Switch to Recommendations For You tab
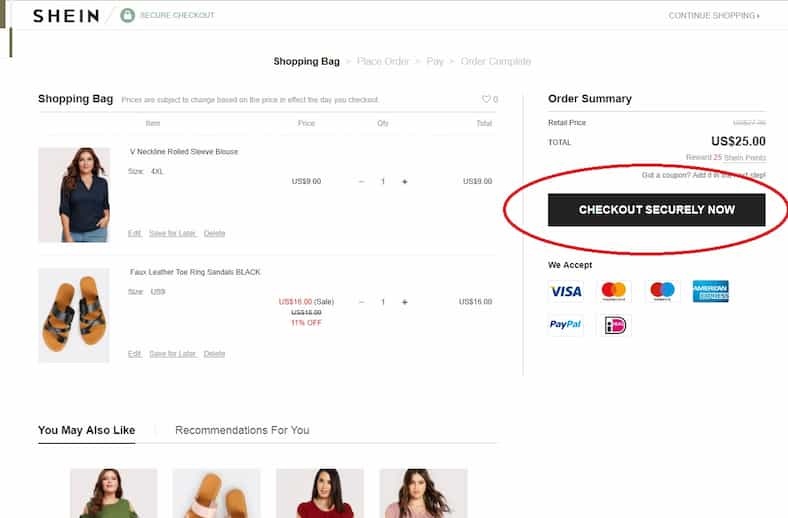Image resolution: width=788 pixels, height=518 pixels. point(242,430)
